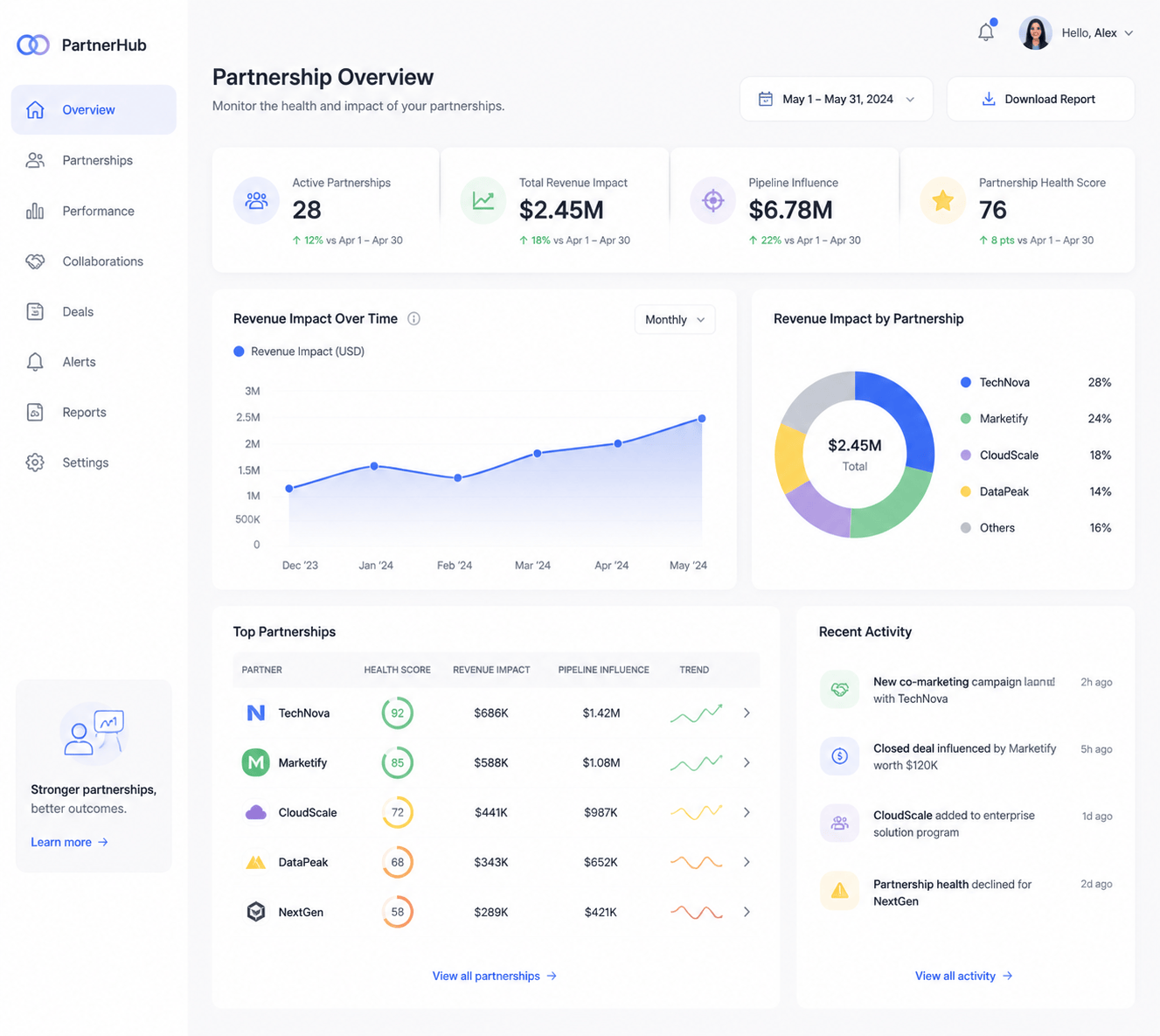Click the people icon for CloudScale activity
Viewport: 1160px width, 1036px height.
(x=839, y=824)
